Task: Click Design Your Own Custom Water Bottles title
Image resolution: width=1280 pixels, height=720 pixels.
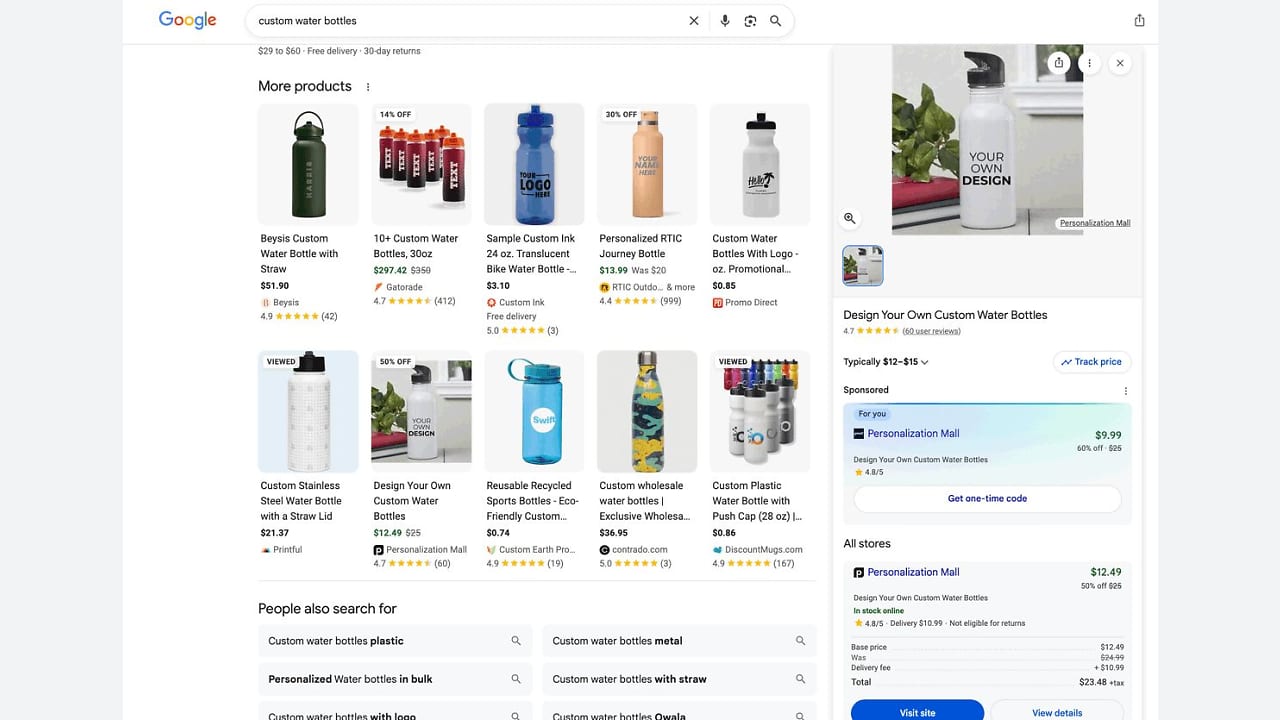Action: tap(945, 315)
